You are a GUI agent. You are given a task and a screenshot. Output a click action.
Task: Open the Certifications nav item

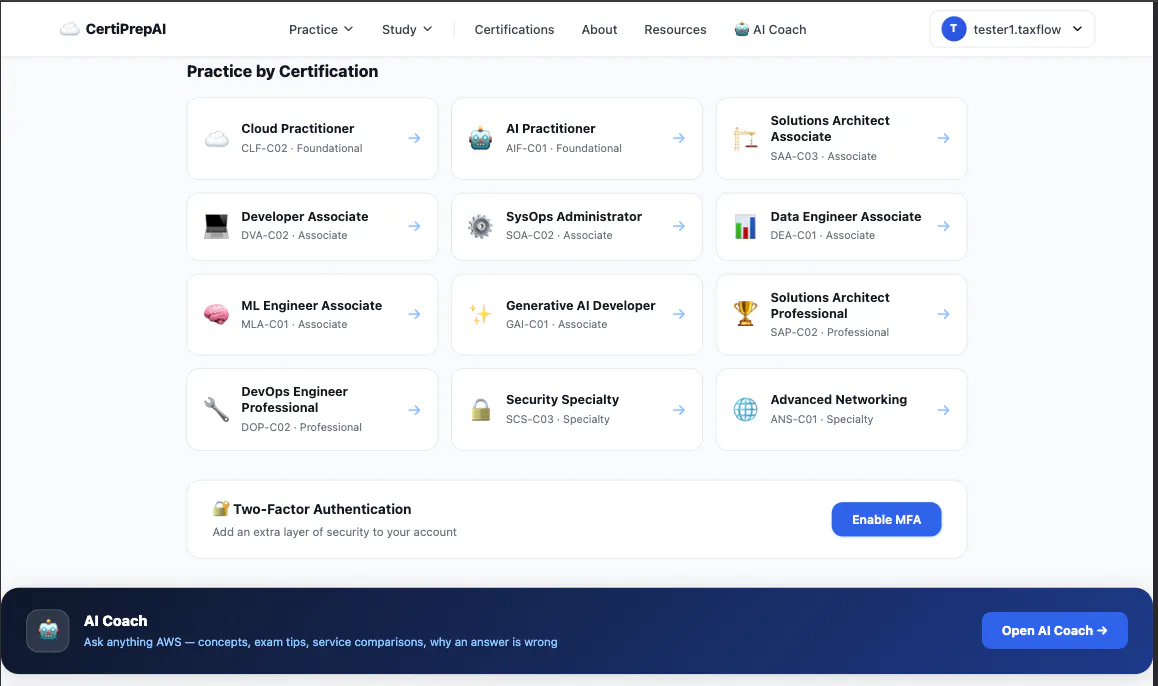(514, 30)
